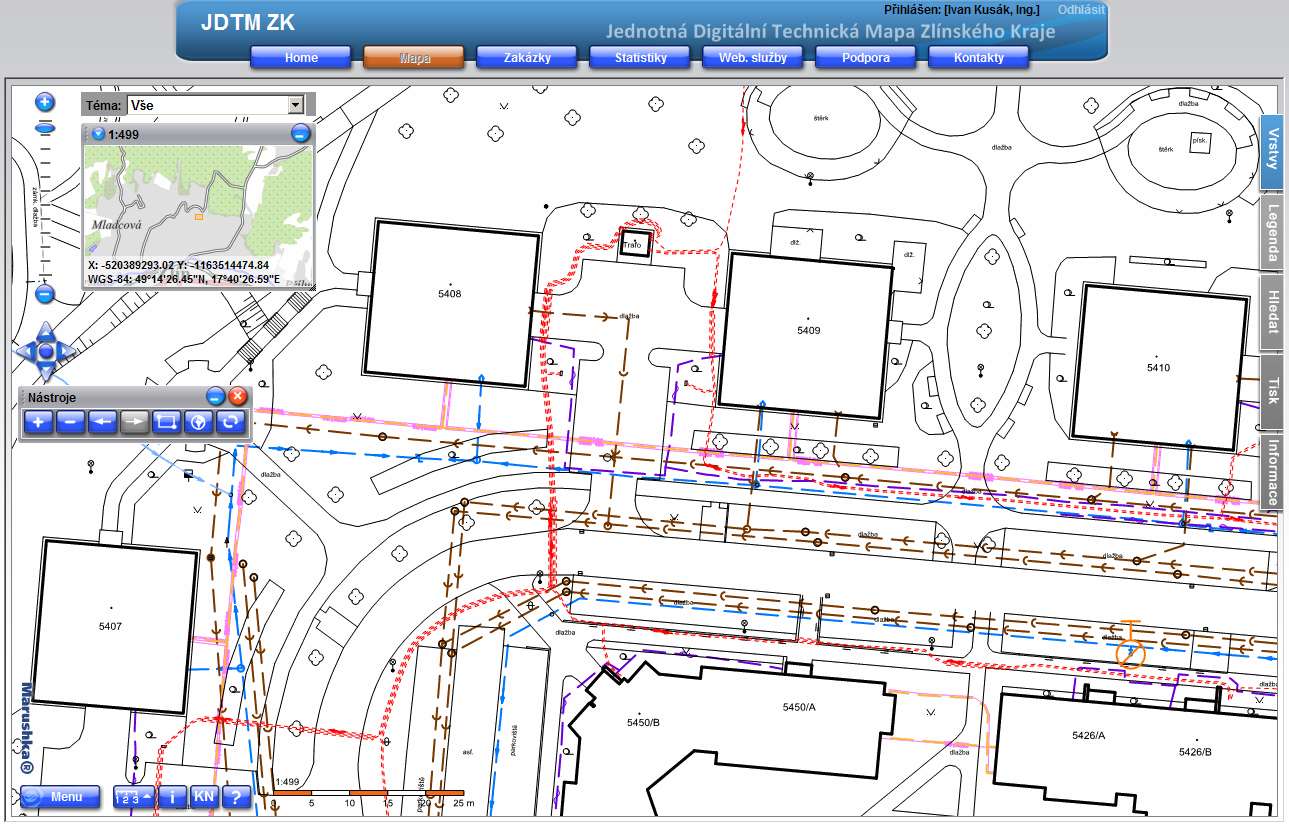Viewport: 1289px width, 830px height.
Task: Open help with the question mark button
Action: coord(235,797)
